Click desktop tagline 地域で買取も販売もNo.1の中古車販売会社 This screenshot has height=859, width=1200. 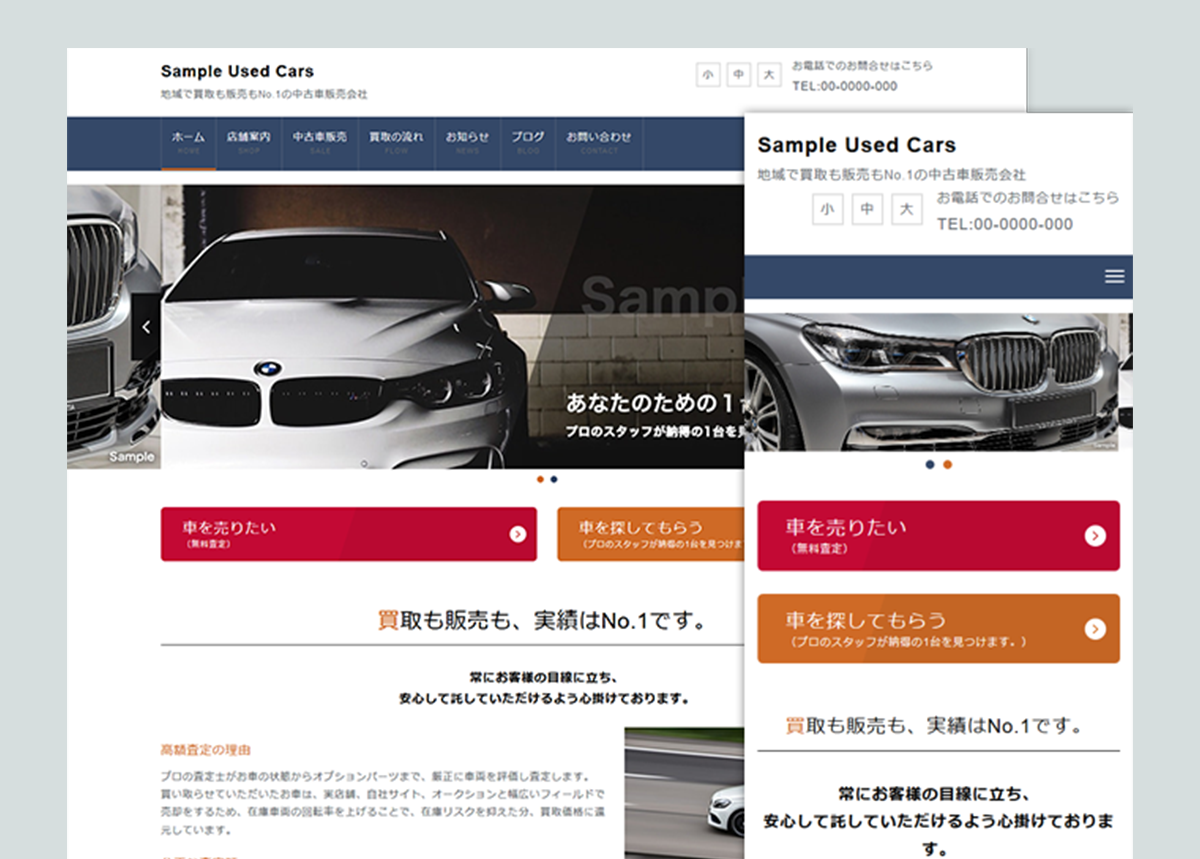(x=264, y=94)
